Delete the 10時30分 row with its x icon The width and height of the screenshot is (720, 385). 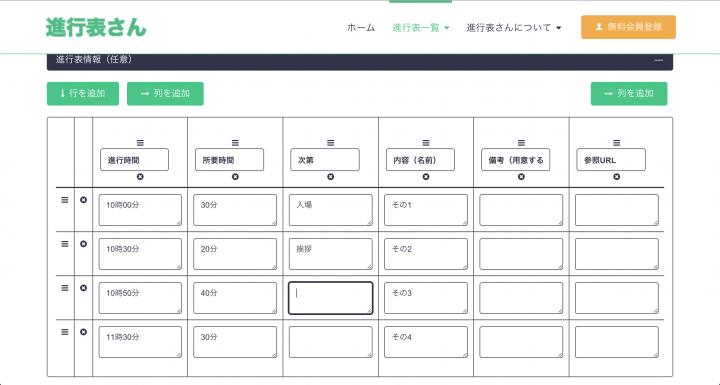(83, 244)
